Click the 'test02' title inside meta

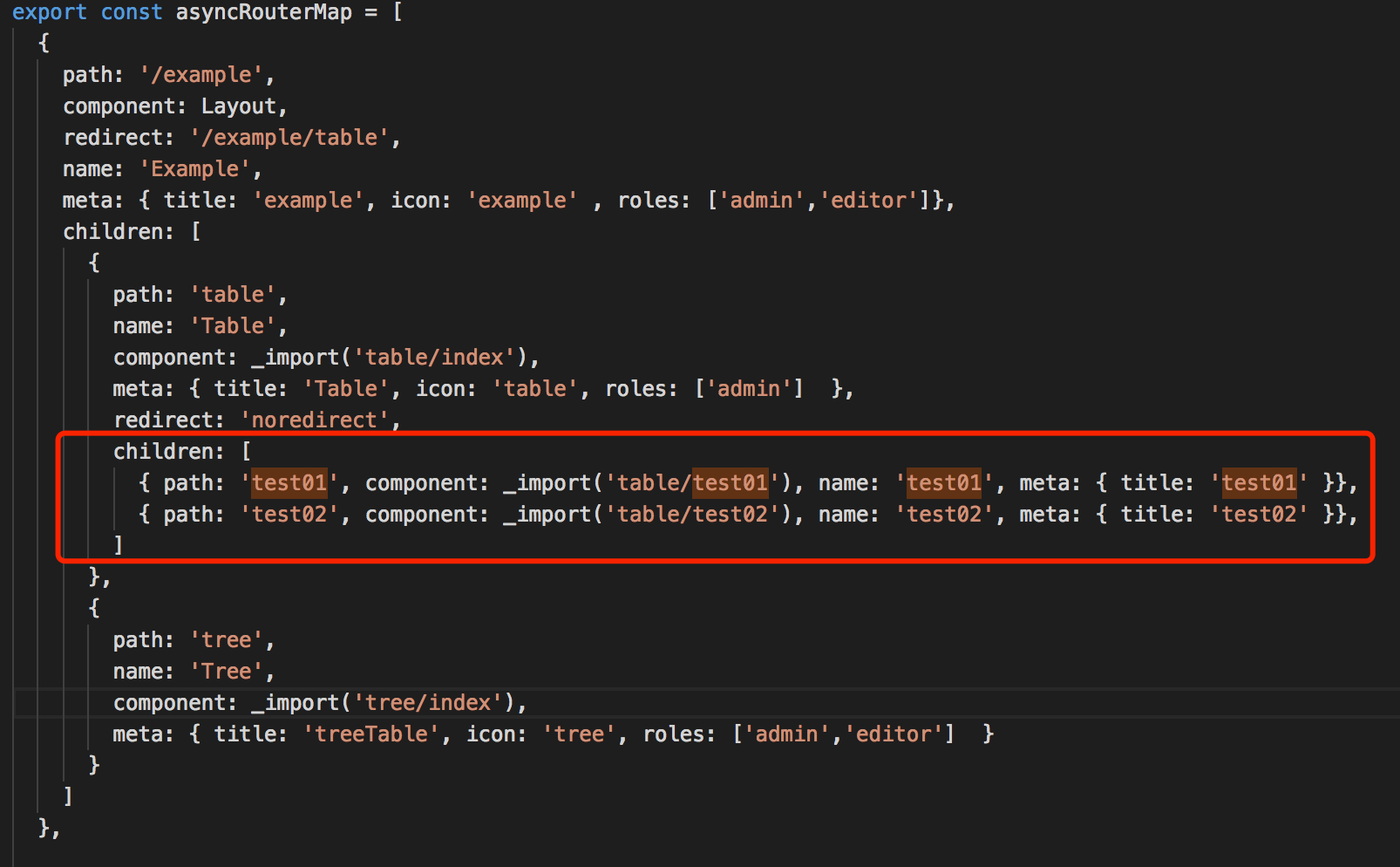coord(1261,514)
